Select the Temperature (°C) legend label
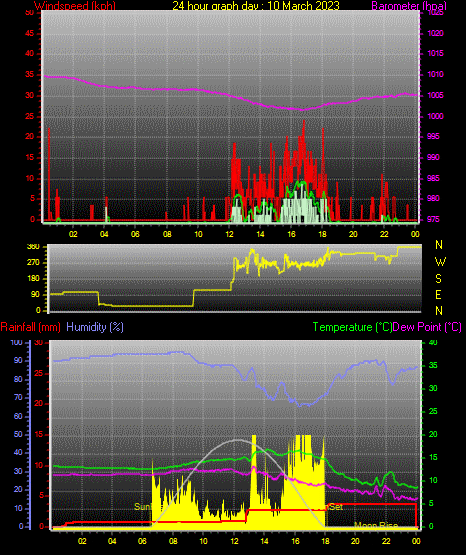466x555 pixels. click(x=352, y=327)
